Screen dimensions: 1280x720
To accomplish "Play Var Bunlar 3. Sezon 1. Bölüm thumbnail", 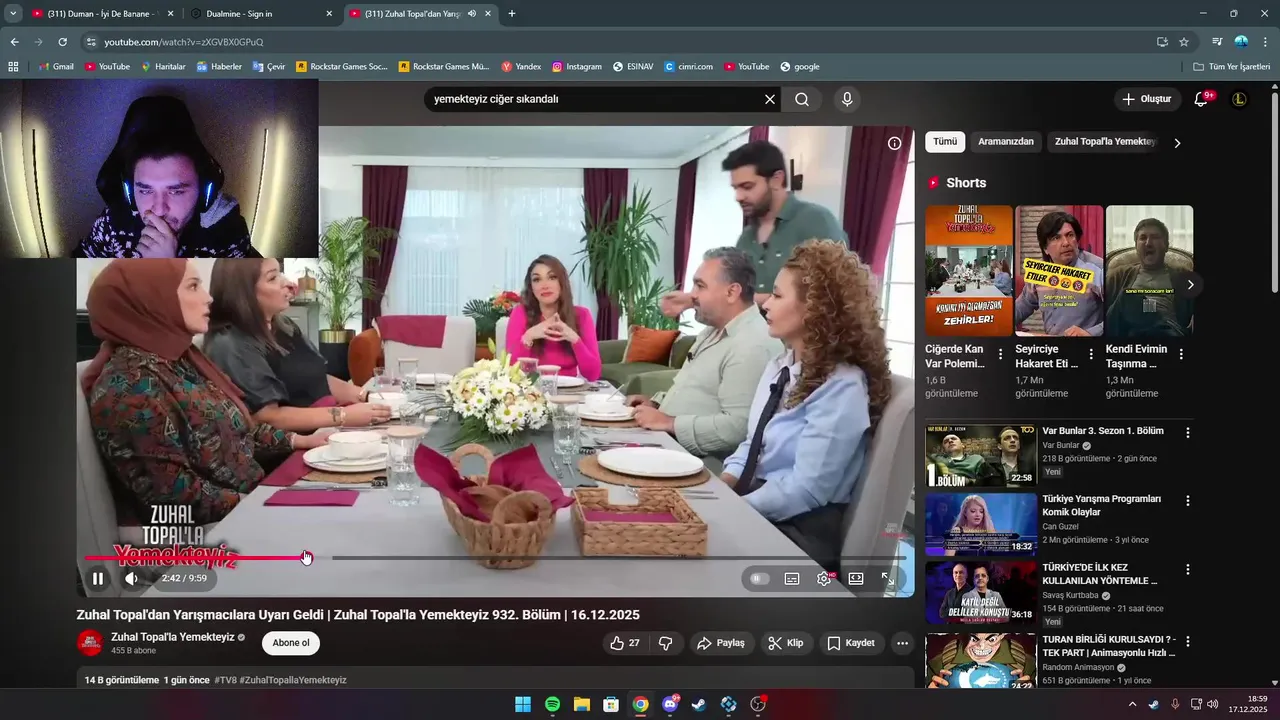I will pyautogui.click(x=981, y=455).
